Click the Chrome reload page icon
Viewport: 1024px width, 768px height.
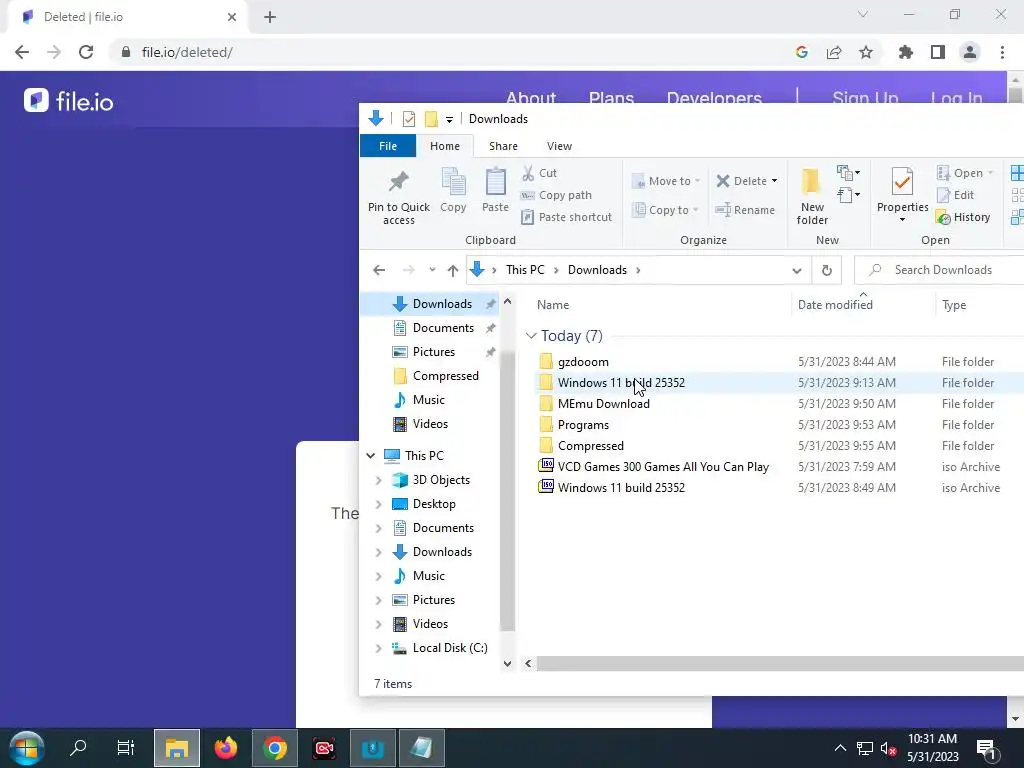pyautogui.click(x=86, y=52)
